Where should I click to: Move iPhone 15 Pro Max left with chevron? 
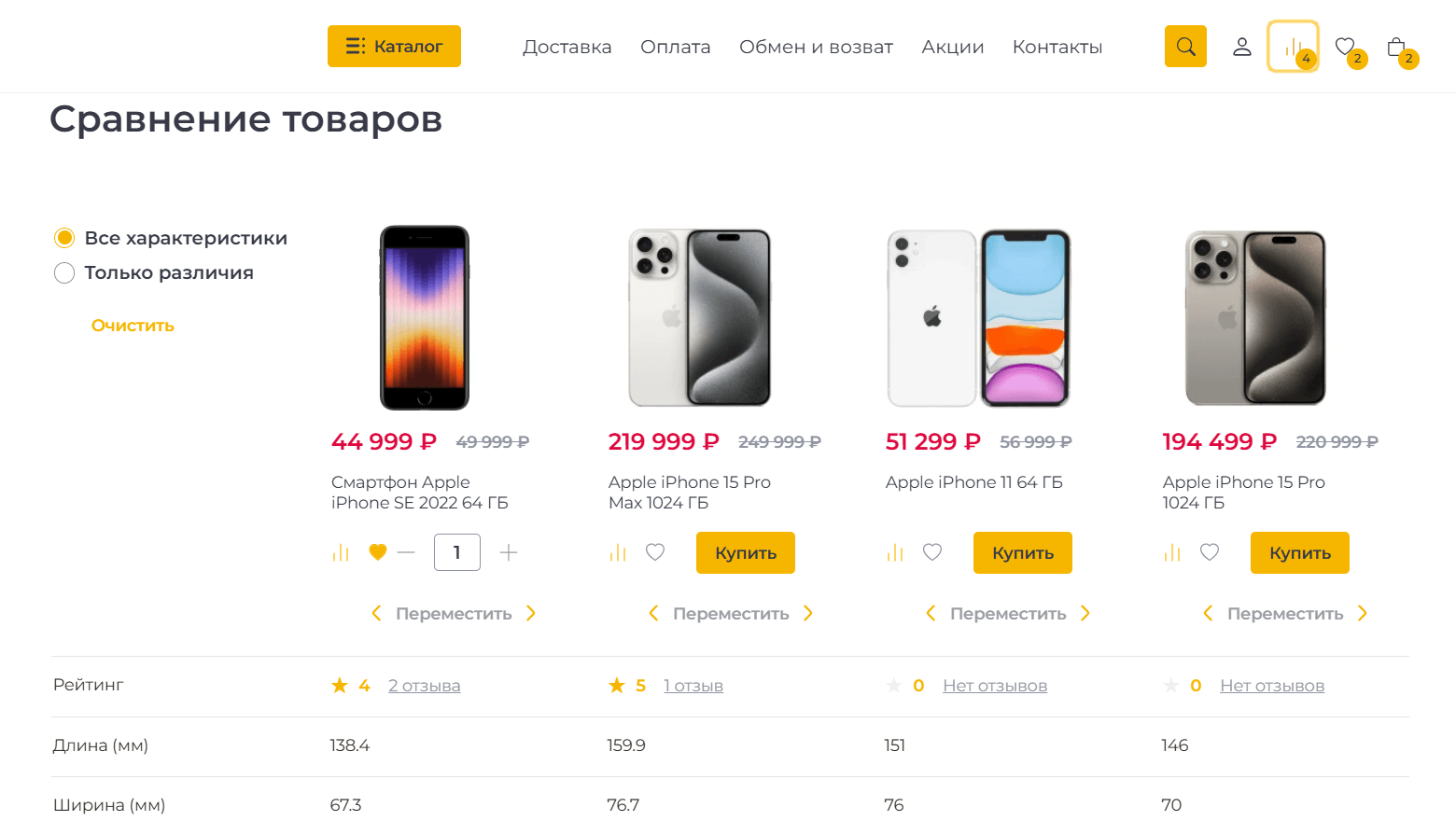coord(653,613)
